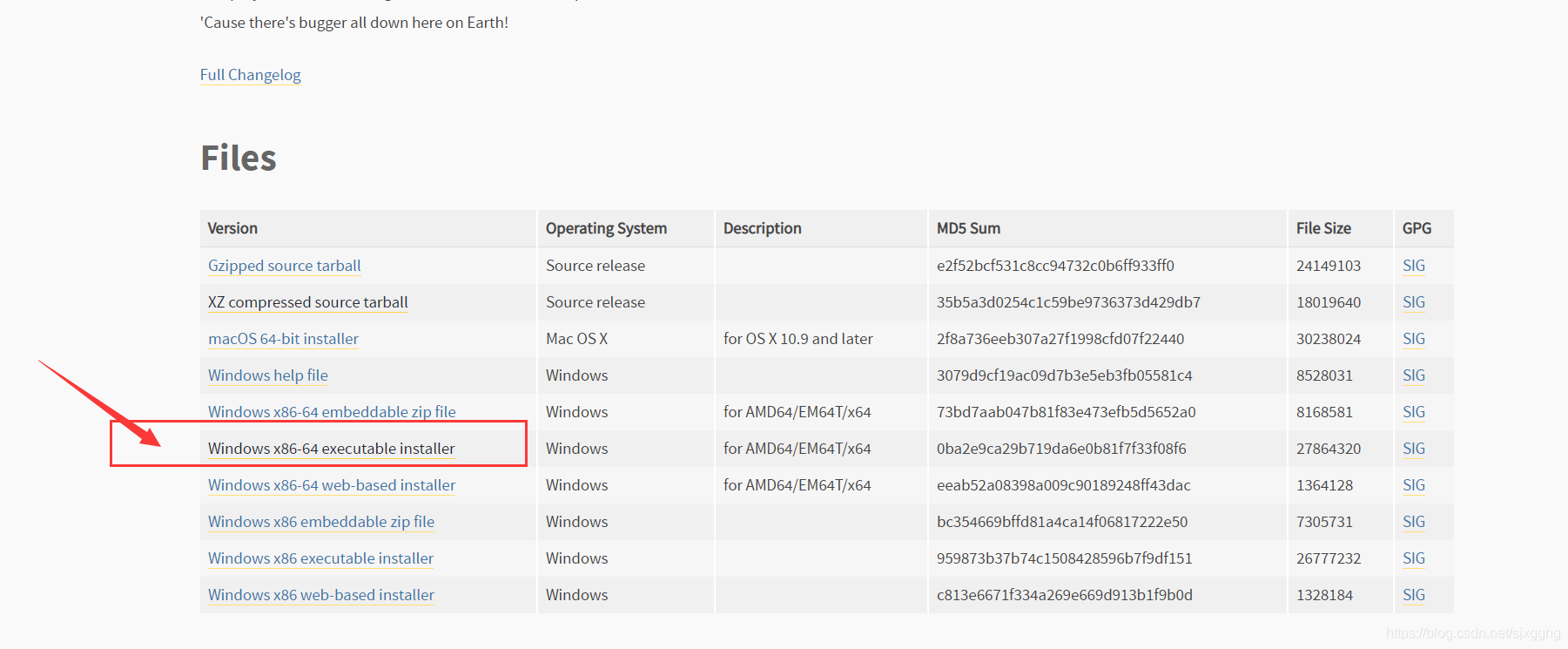Click Windows x86-64 web-based installer link
Image resolution: width=1568 pixels, height=649 pixels.
click(332, 485)
